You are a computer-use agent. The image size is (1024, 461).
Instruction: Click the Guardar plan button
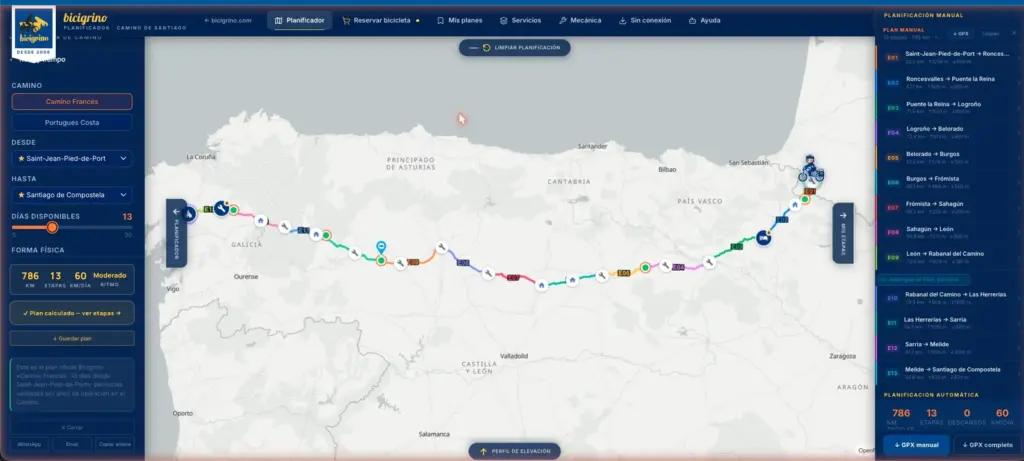coord(72,338)
